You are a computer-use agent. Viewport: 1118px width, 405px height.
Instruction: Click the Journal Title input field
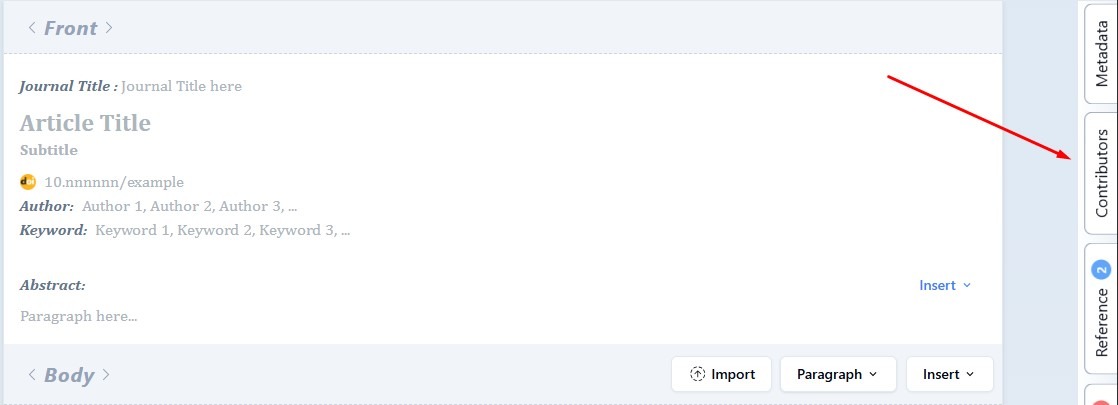181,86
